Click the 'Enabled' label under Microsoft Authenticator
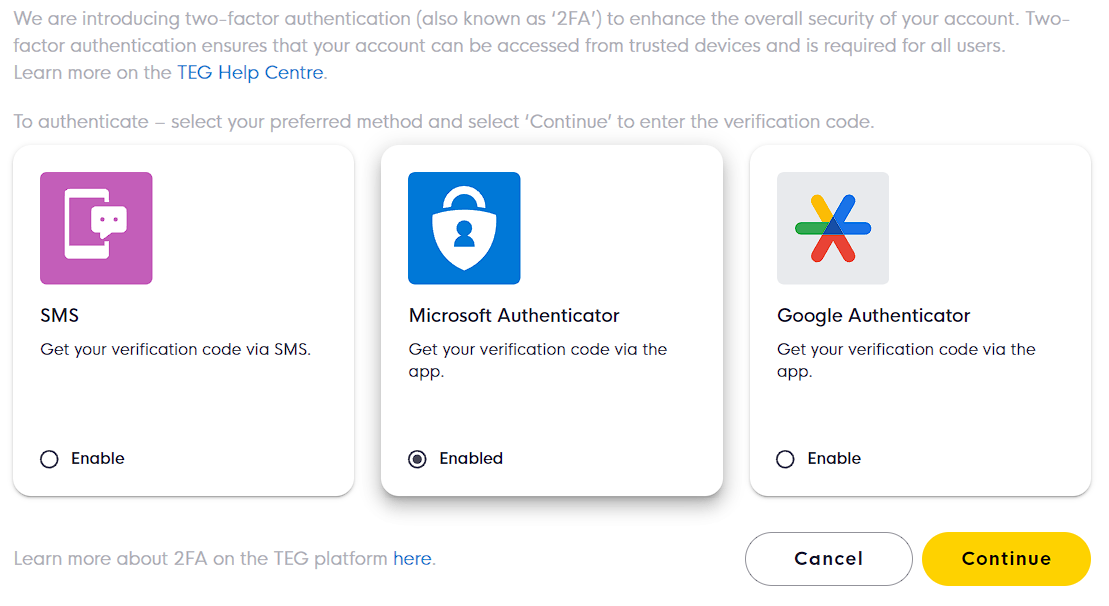The height and width of the screenshot is (606, 1109). coord(471,458)
